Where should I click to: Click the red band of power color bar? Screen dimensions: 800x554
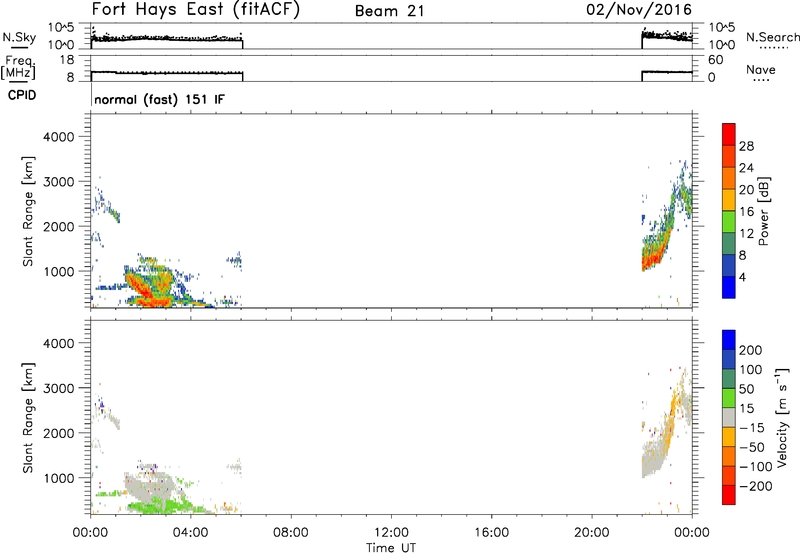[729, 134]
